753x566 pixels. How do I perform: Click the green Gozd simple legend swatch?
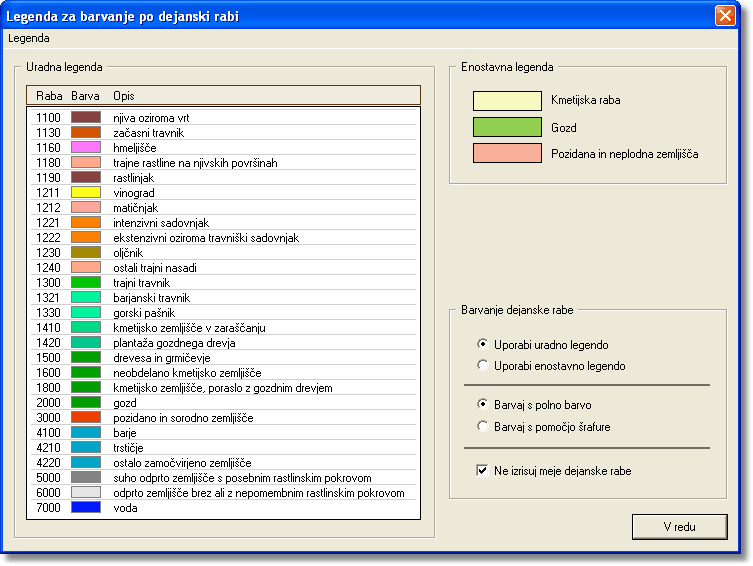coord(507,127)
